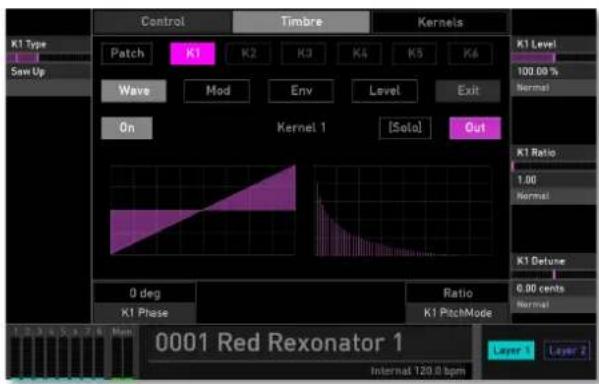599x384 pixels.
Task: Open the Env page
Action: point(301,91)
